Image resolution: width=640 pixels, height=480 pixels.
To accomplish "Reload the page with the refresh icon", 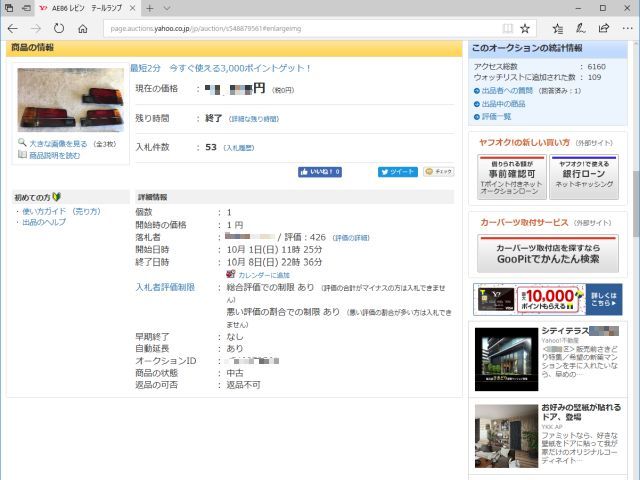I will point(59,28).
